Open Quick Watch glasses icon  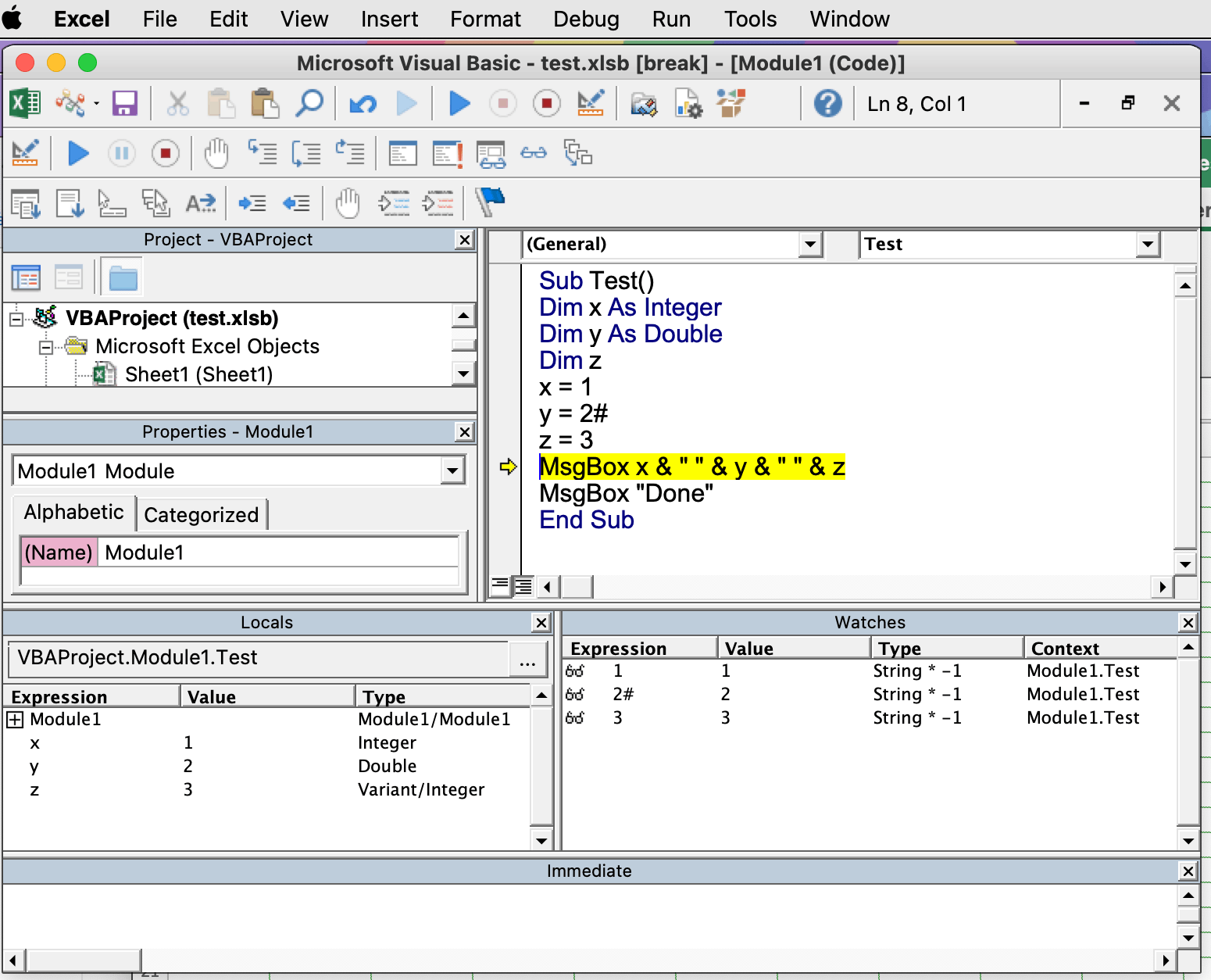click(x=534, y=153)
